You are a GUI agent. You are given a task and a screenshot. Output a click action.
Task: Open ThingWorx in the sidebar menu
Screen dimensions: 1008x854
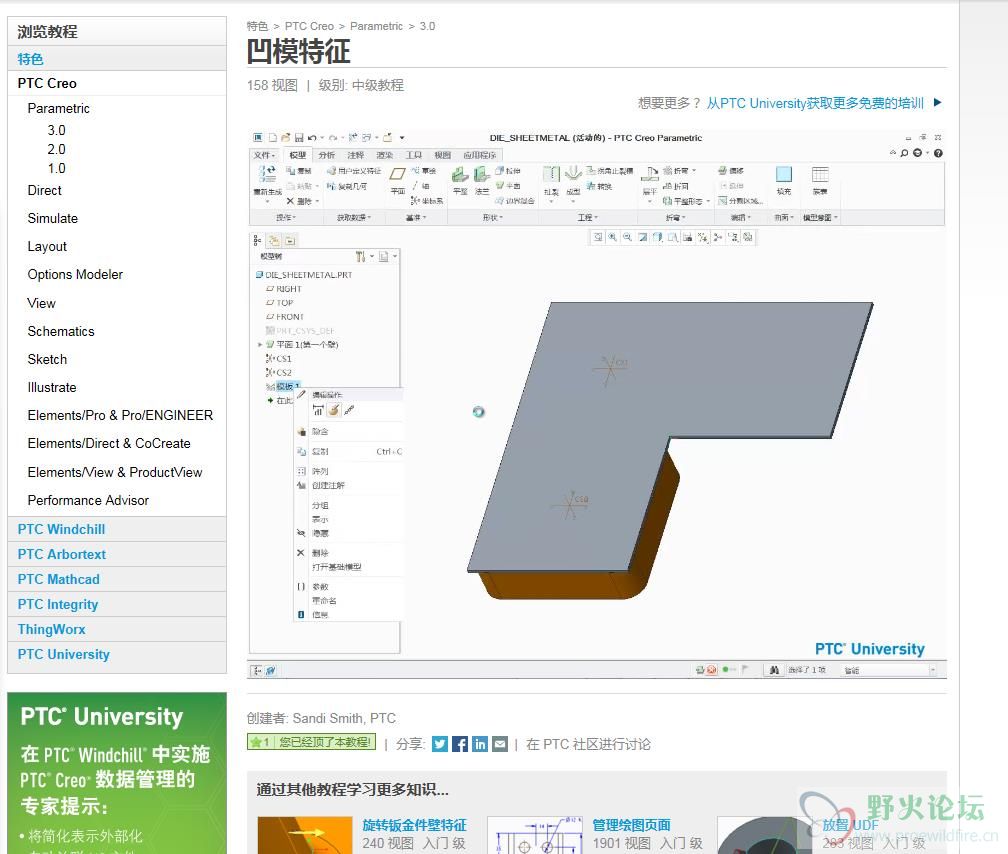pos(51,629)
